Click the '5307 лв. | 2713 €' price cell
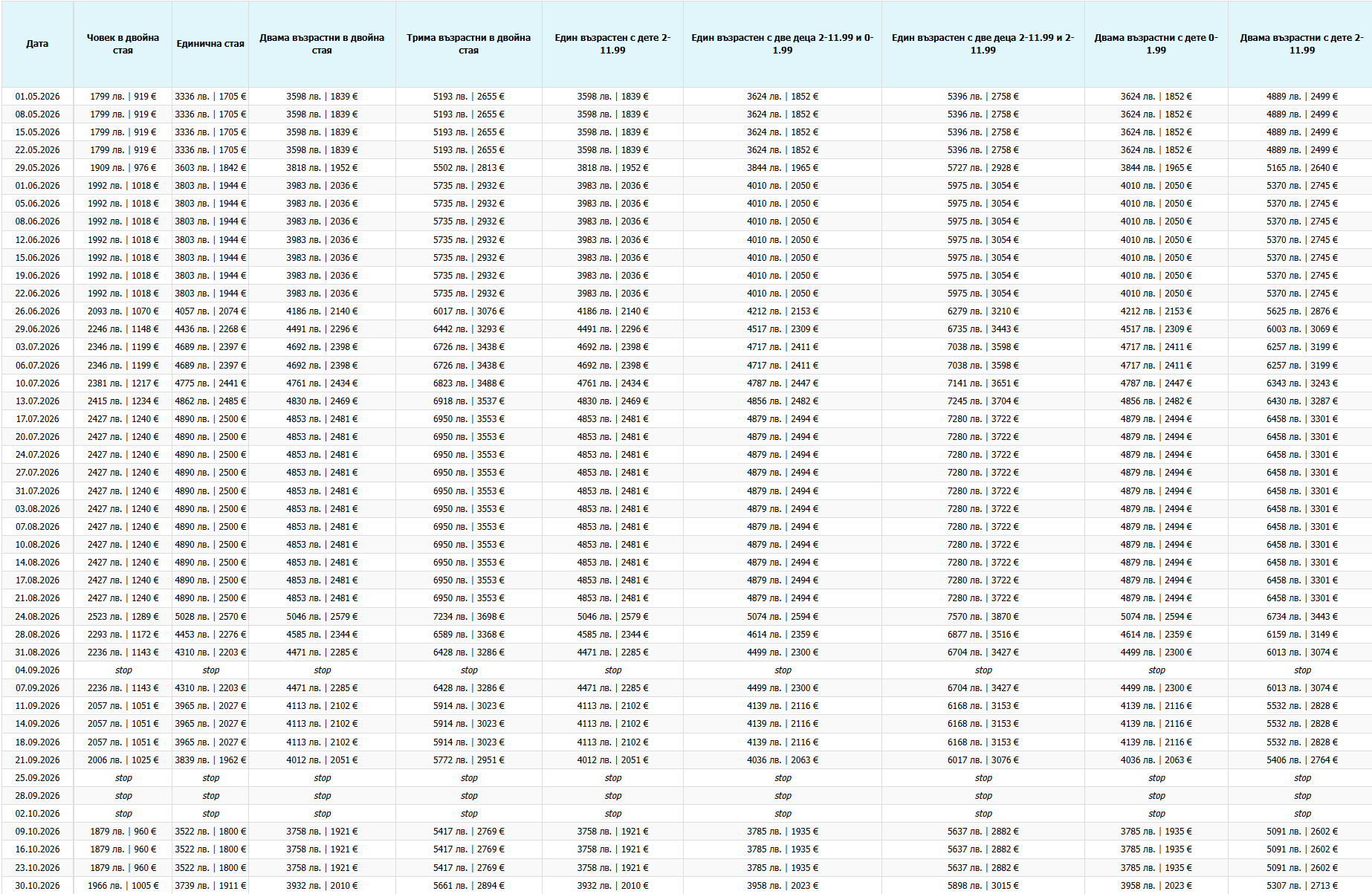Image resolution: width=1372 pixels, height=894 pixels. (x=1301, y=886)
